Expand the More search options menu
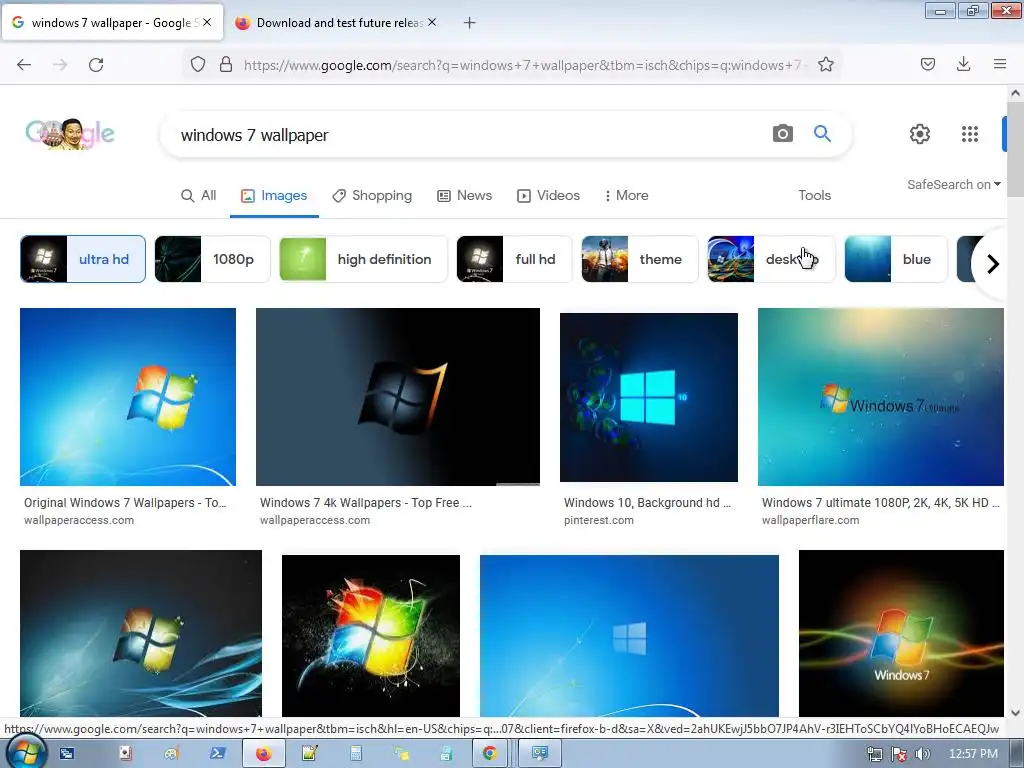 (626, 195)
